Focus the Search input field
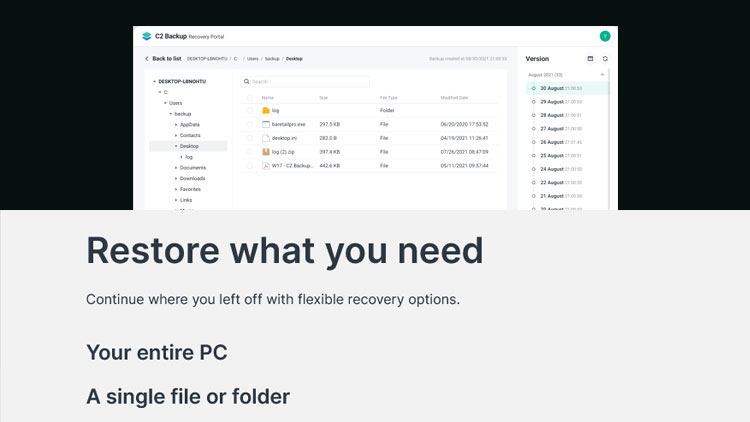Image resolution: width=750 pixels, height=422 pixels. coord(308,81)
